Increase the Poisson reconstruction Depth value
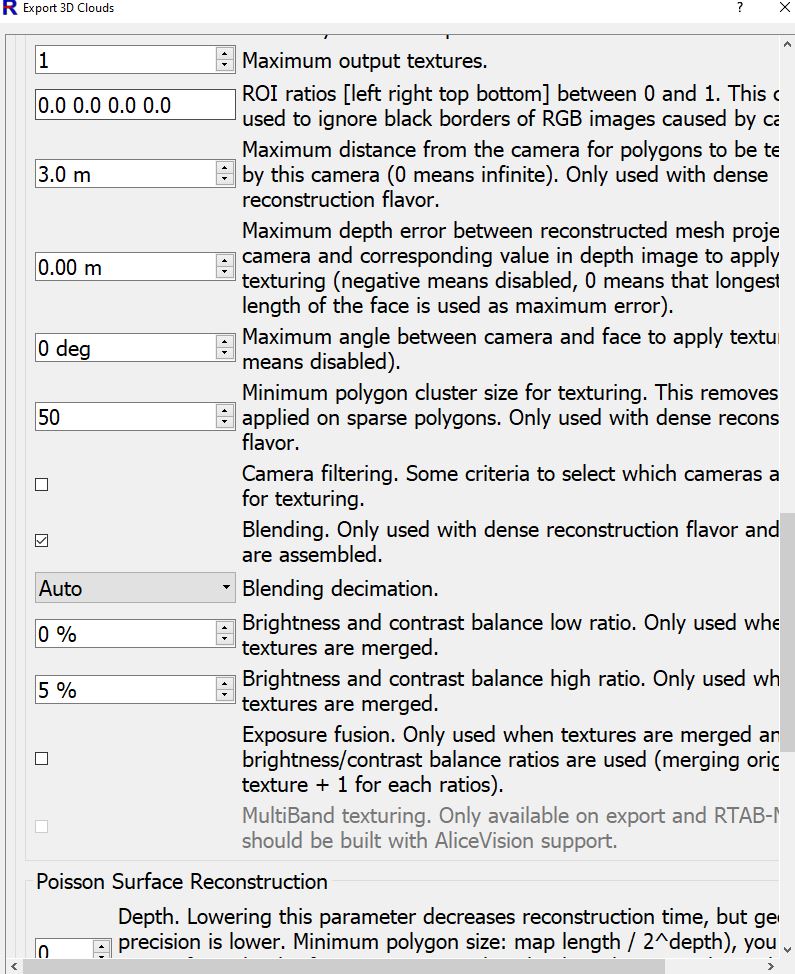The image size is (795, 974). click(x=101, y=945)
